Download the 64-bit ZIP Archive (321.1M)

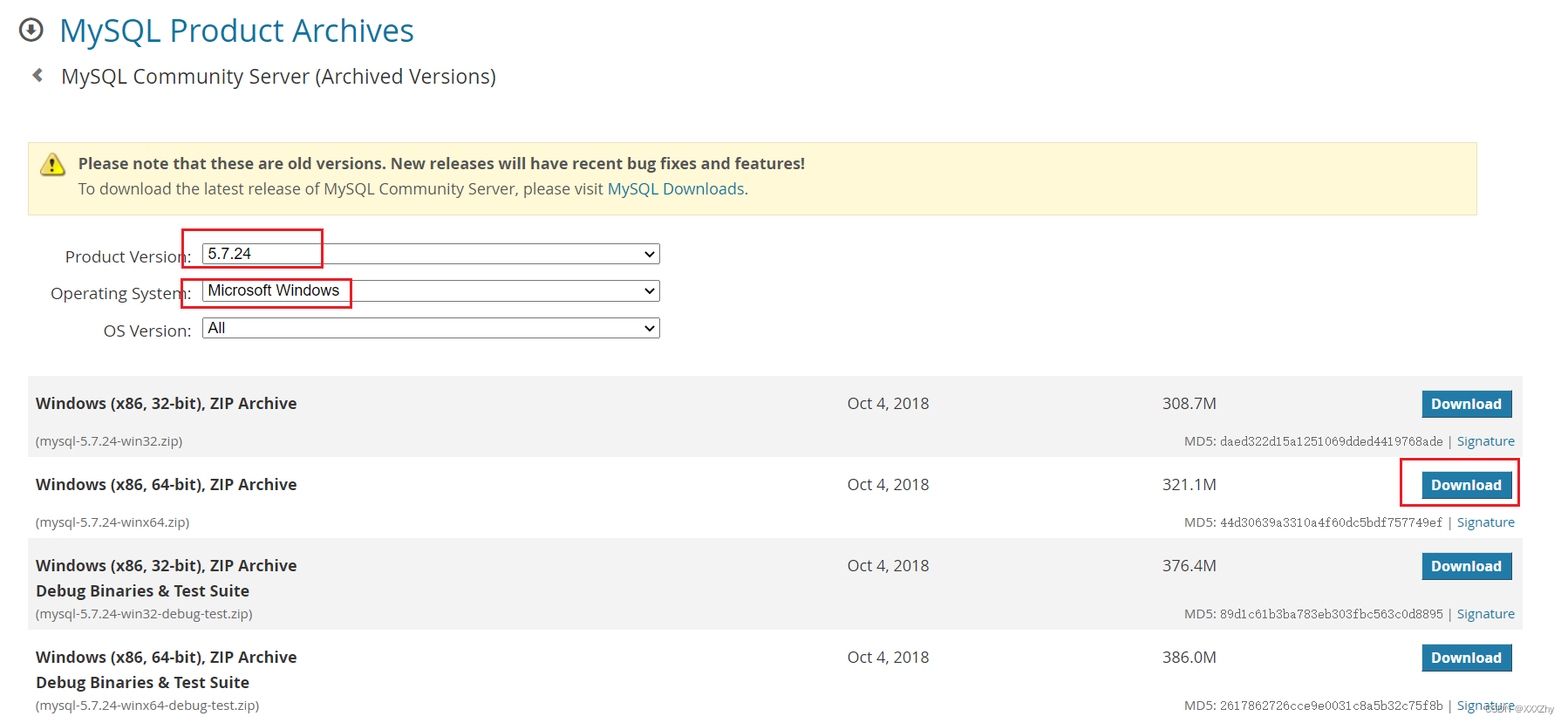(1466, 485)
